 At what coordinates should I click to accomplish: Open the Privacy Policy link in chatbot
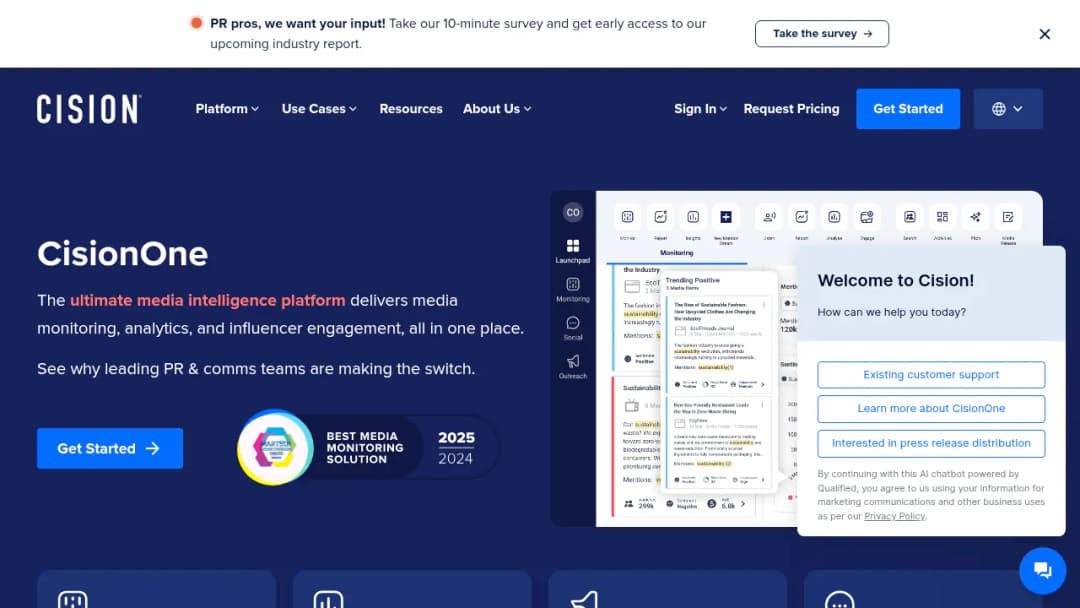[894, 516]
